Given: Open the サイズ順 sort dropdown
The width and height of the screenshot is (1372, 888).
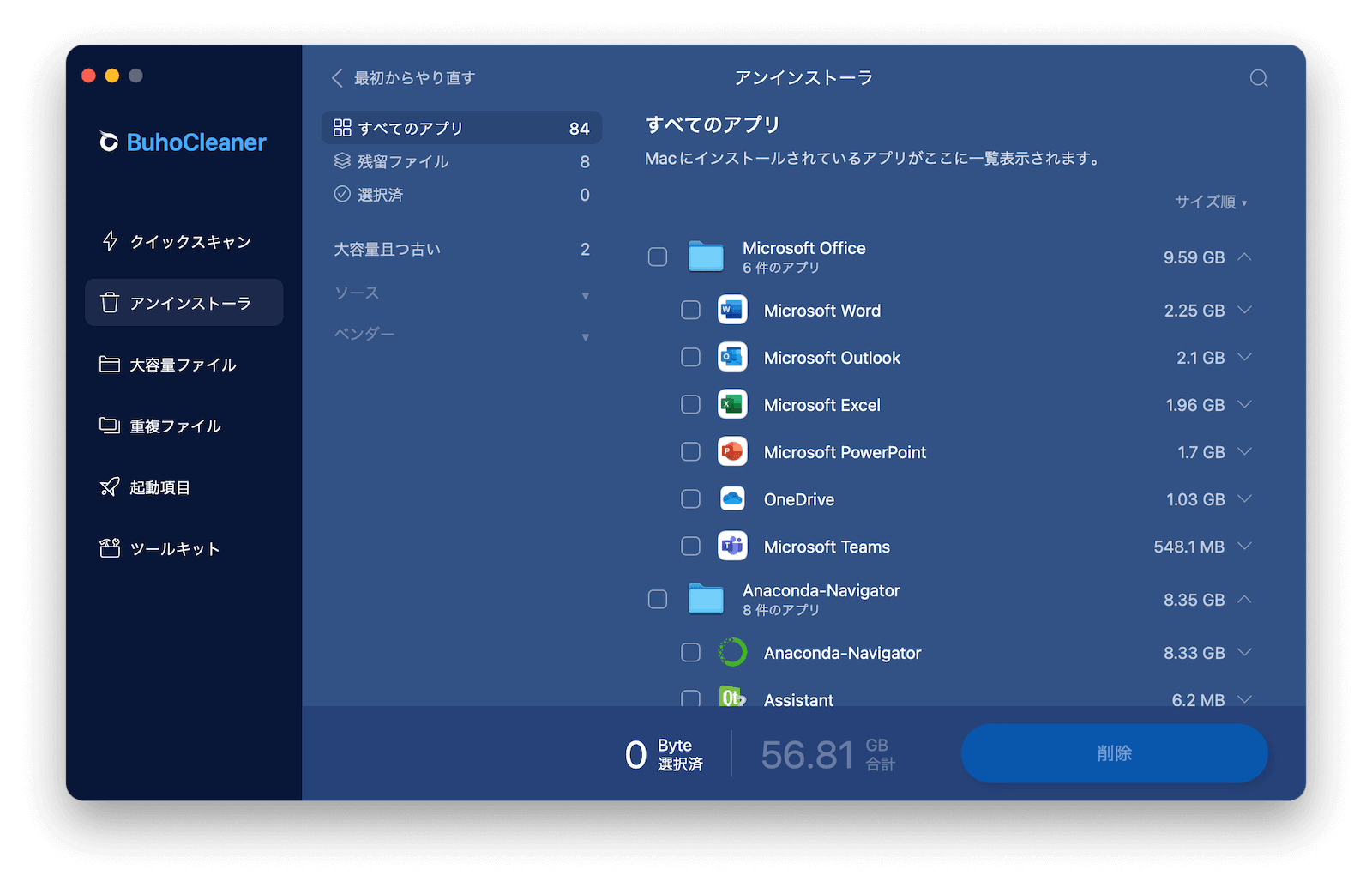Looking at the screenshot, I should click(1211, 202).
